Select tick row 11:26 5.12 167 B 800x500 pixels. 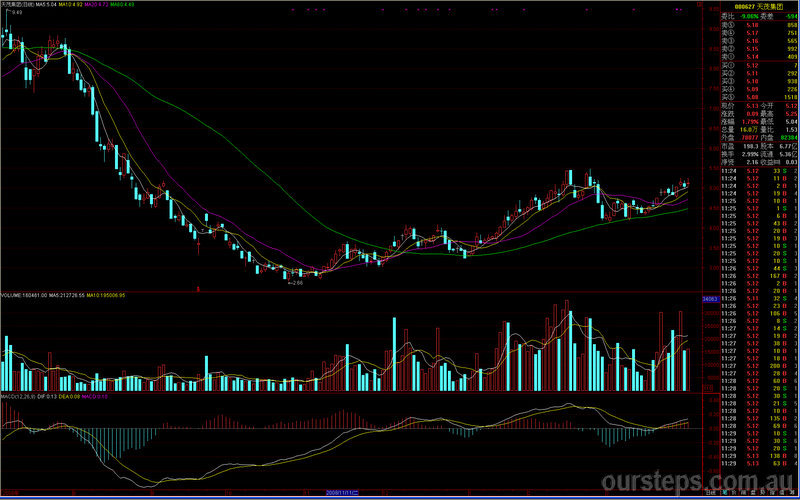pyautogui.click(x=759, y=276)
